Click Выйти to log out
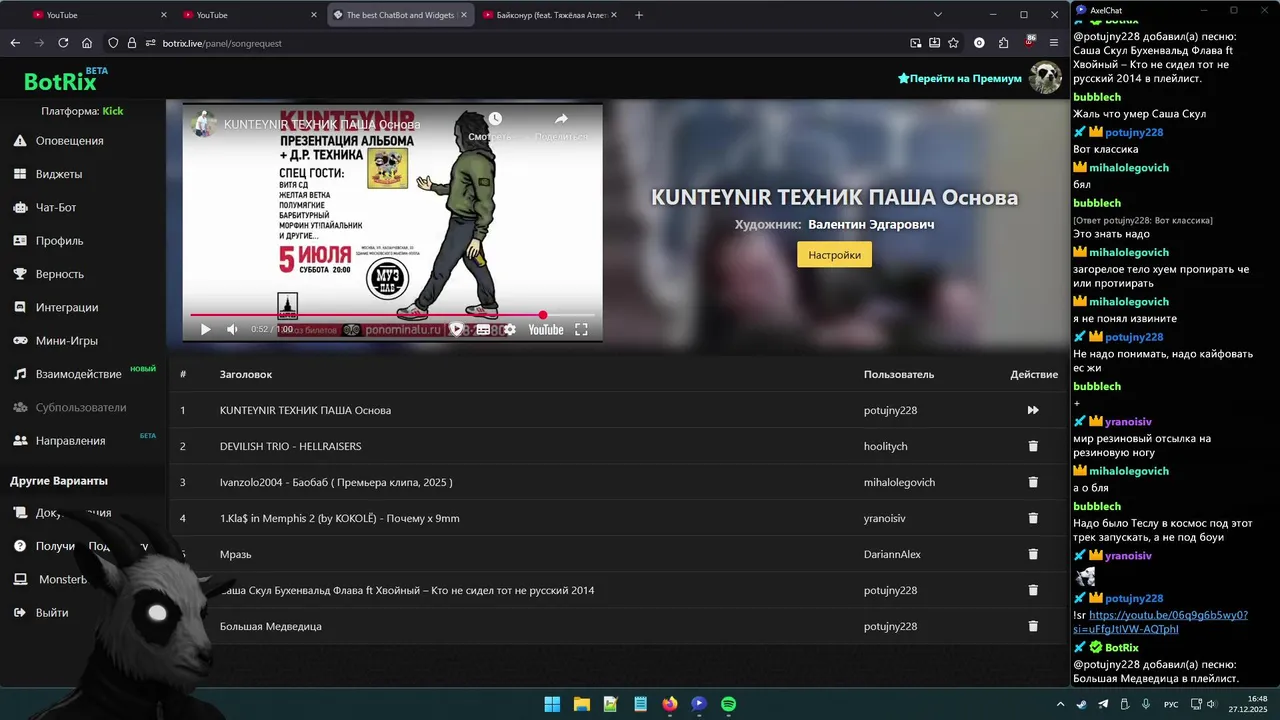The width and height of the screenshot is (1280, 720). (41, 613)
